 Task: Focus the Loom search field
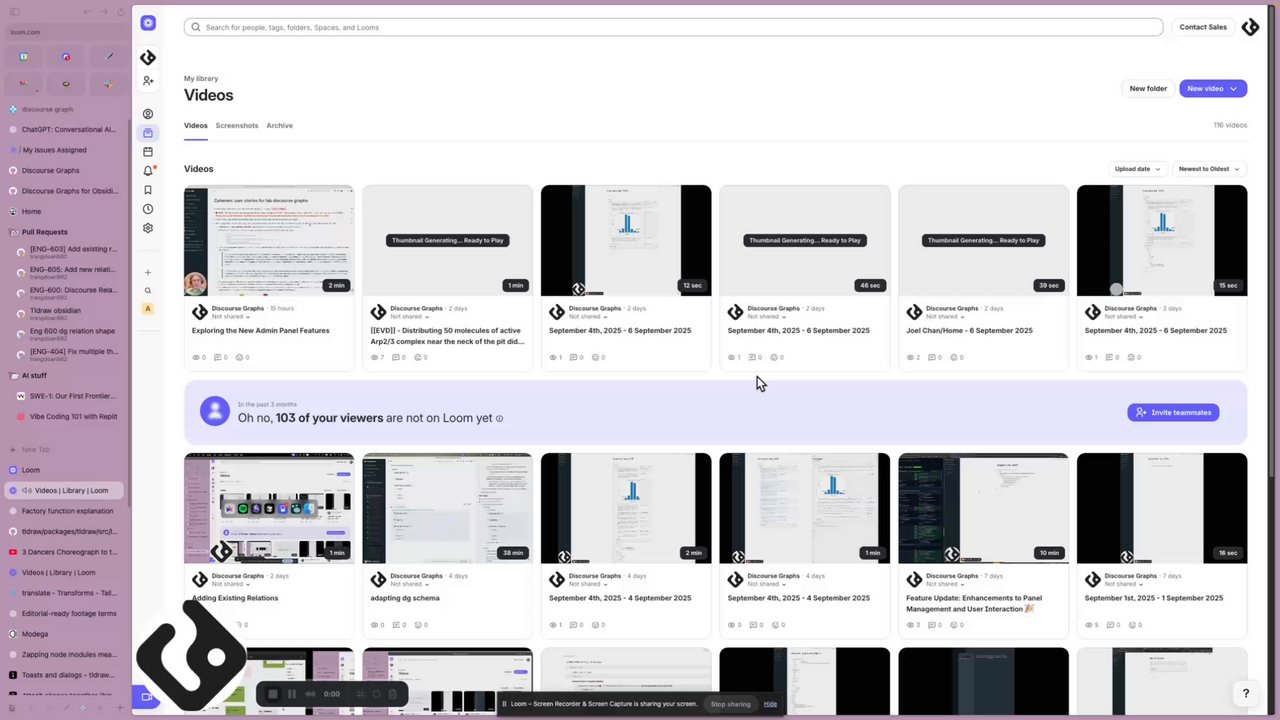pos(673,27)
